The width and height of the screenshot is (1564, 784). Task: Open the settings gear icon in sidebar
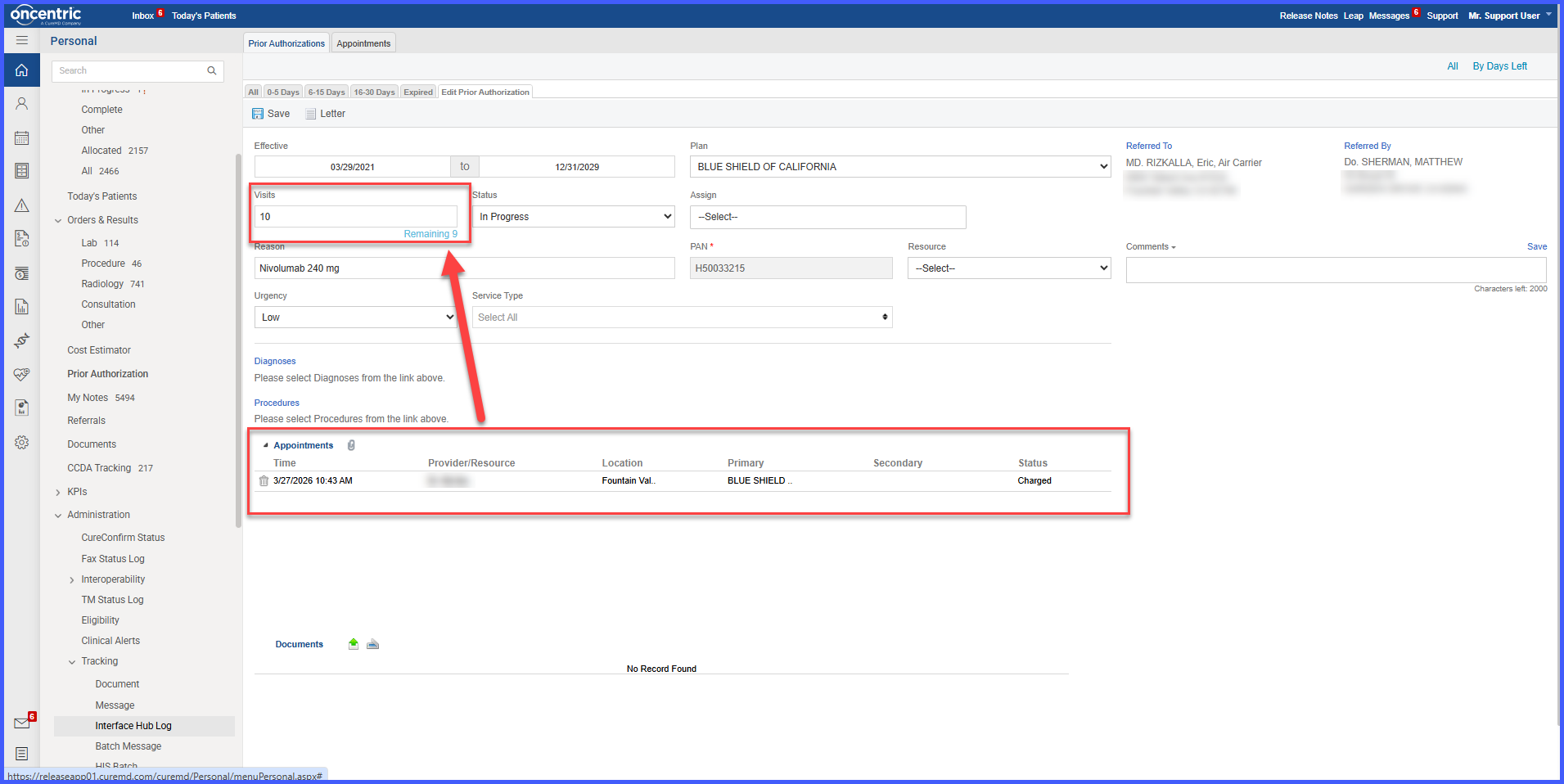(22, 442)
